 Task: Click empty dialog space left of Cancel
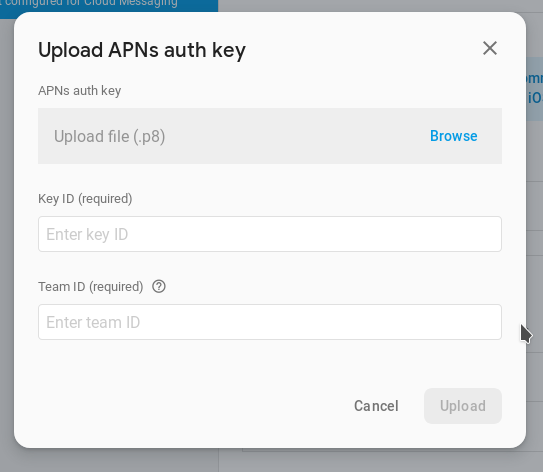point(190,406)
